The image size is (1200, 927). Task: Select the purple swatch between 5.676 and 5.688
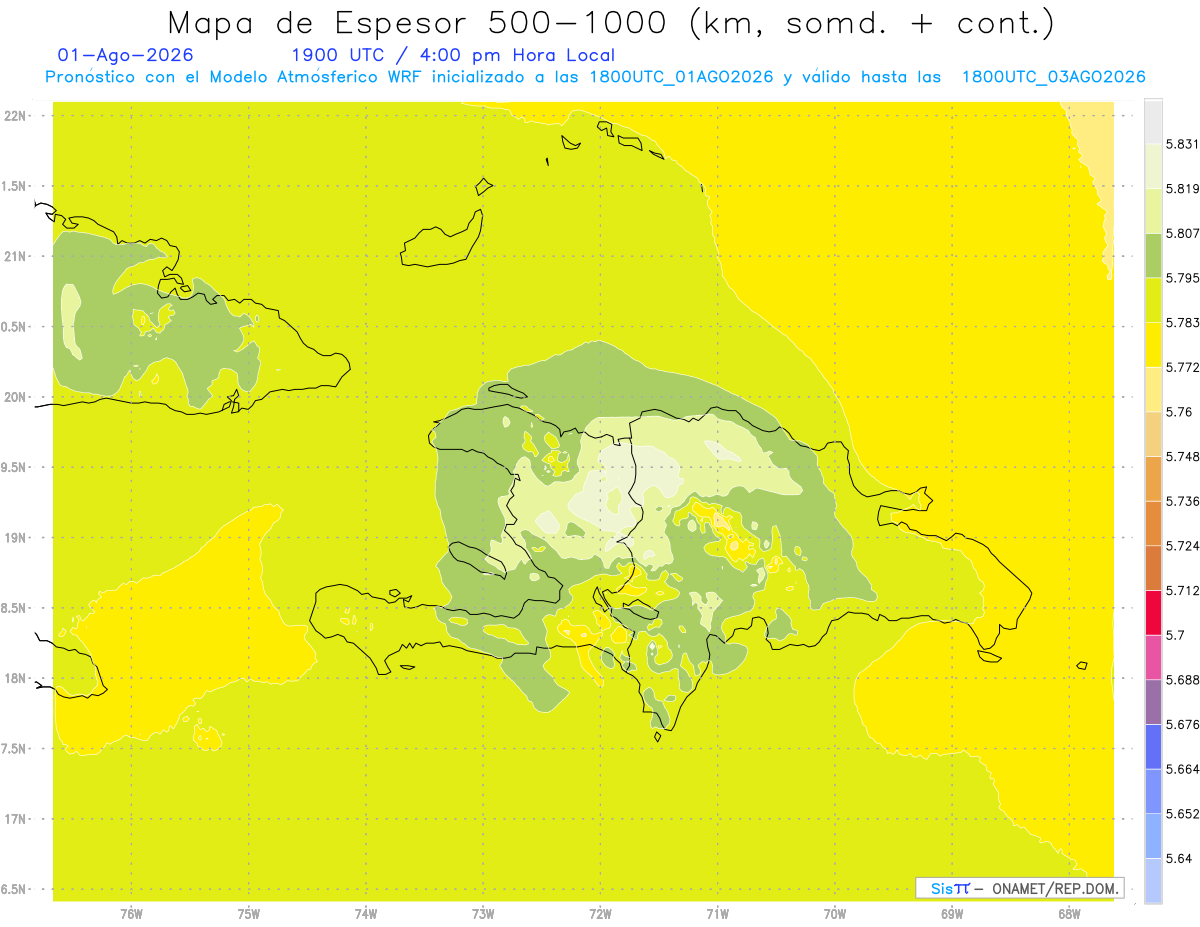(x=1153, y=702)
